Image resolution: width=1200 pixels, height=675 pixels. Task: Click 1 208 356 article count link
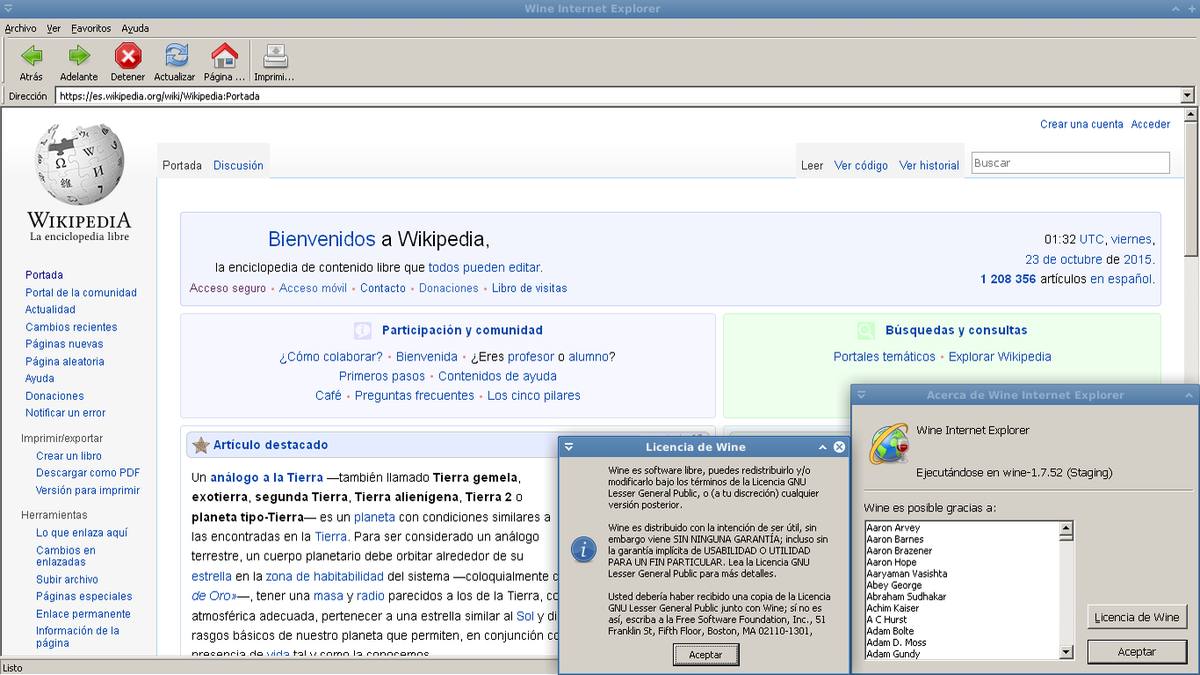(1008, 279)
